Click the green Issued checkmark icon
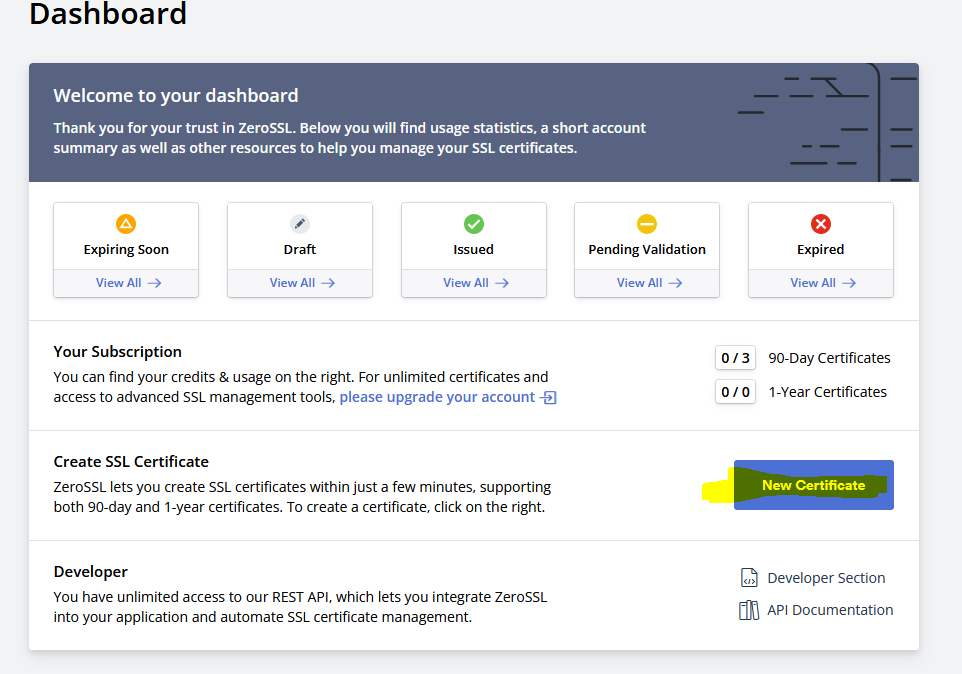The height and width of the screenshot is (674, 962). [474, 224]
